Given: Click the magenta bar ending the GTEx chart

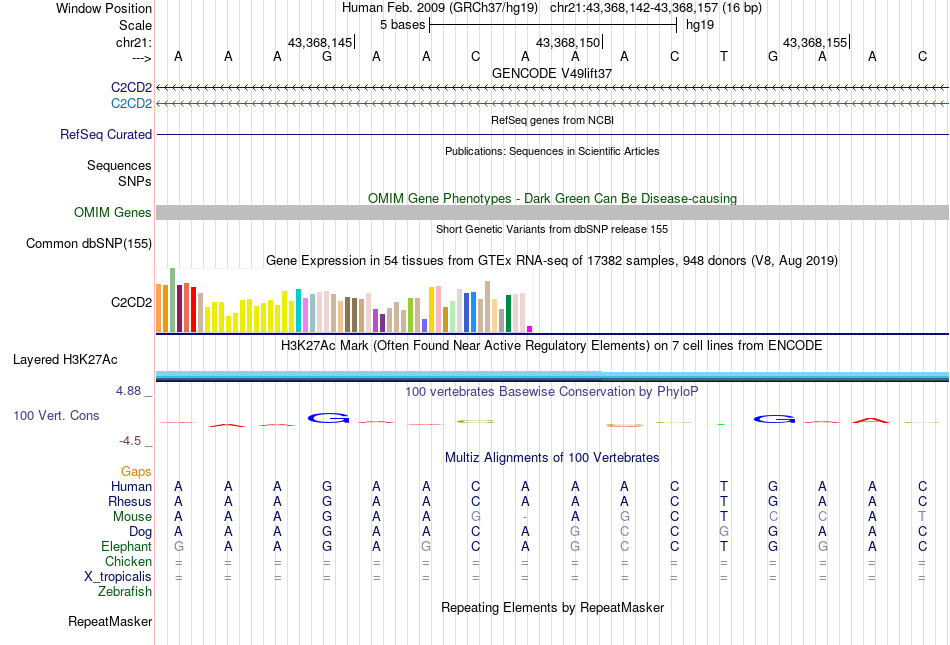Looking at the screenshot, I should pyautogui.click(x=530, y=329).
